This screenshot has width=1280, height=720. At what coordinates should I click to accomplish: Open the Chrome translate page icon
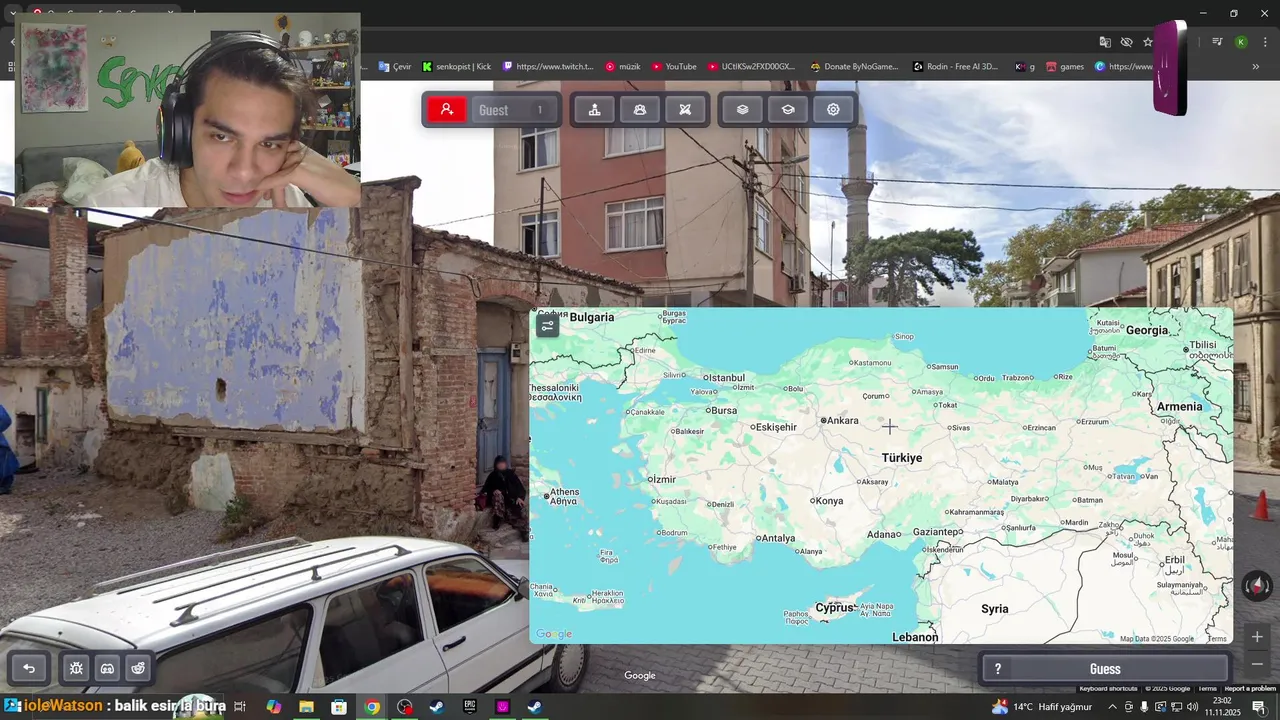click(x=1105, y=42)
